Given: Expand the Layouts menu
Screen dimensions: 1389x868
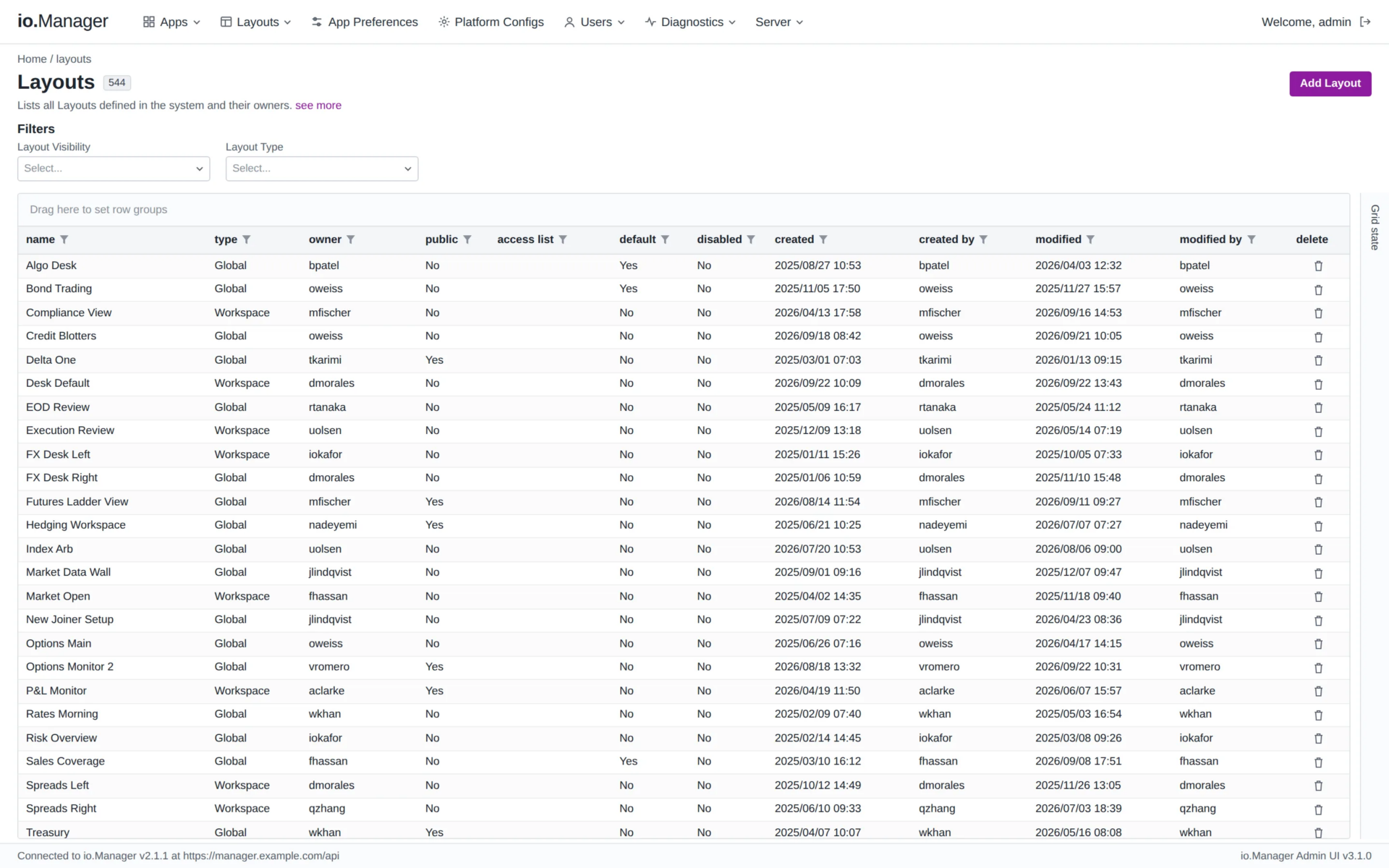Looking at the screenshot, I should pyautogui.click(x=255, y=22).
